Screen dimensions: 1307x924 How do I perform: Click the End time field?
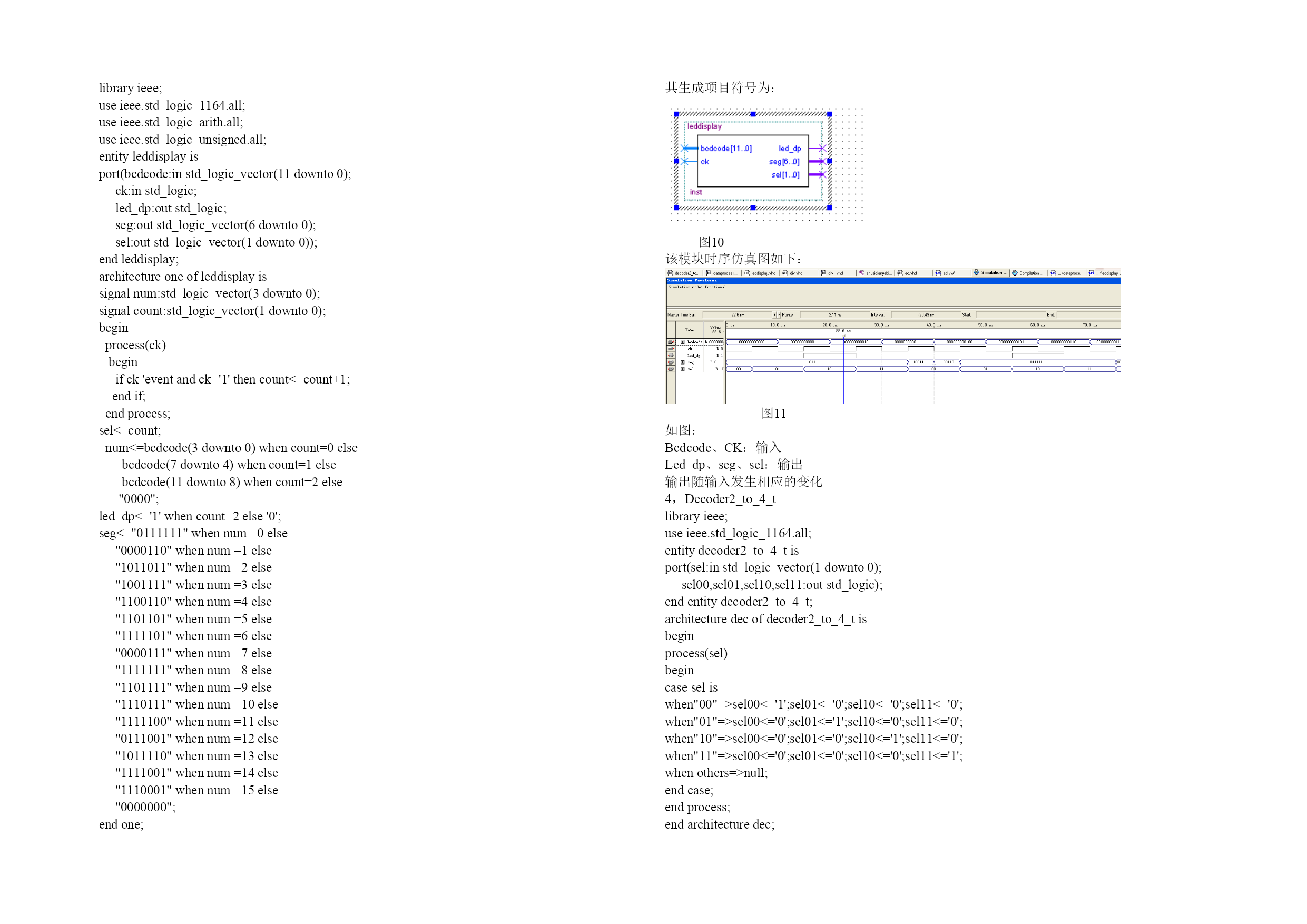pos(1088,315)
